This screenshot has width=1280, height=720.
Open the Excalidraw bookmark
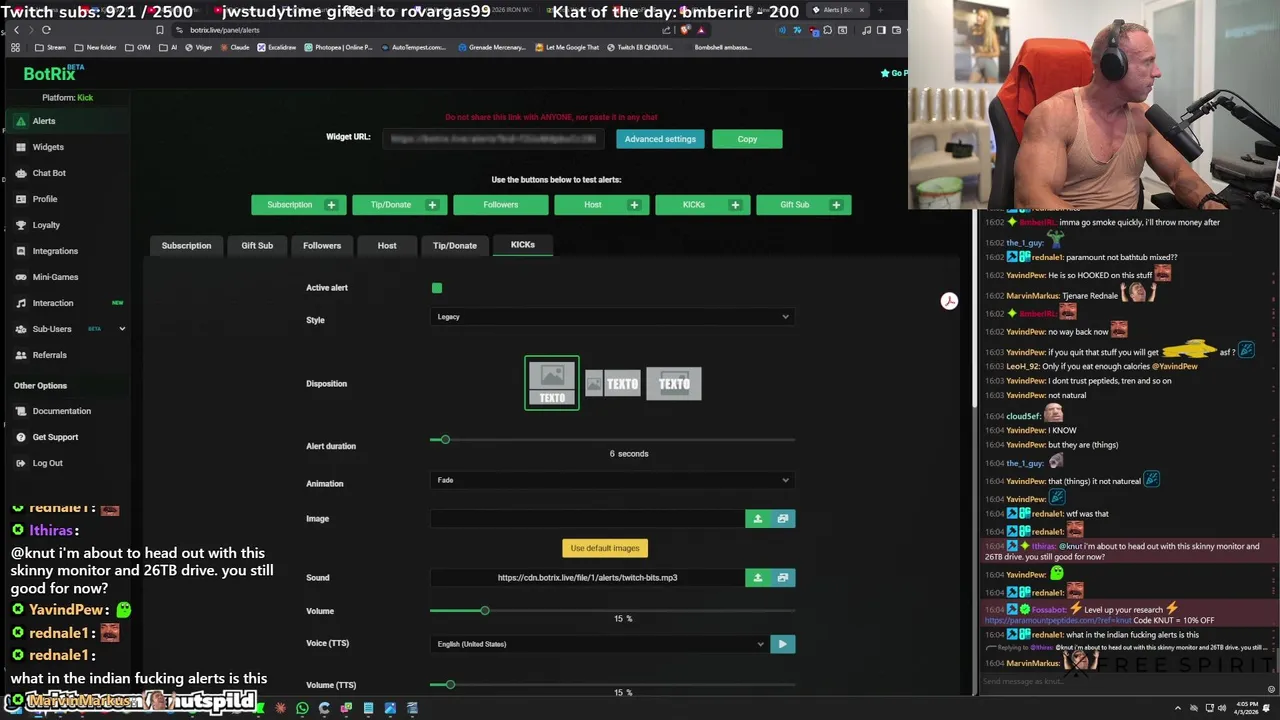[x=276, y=47]
